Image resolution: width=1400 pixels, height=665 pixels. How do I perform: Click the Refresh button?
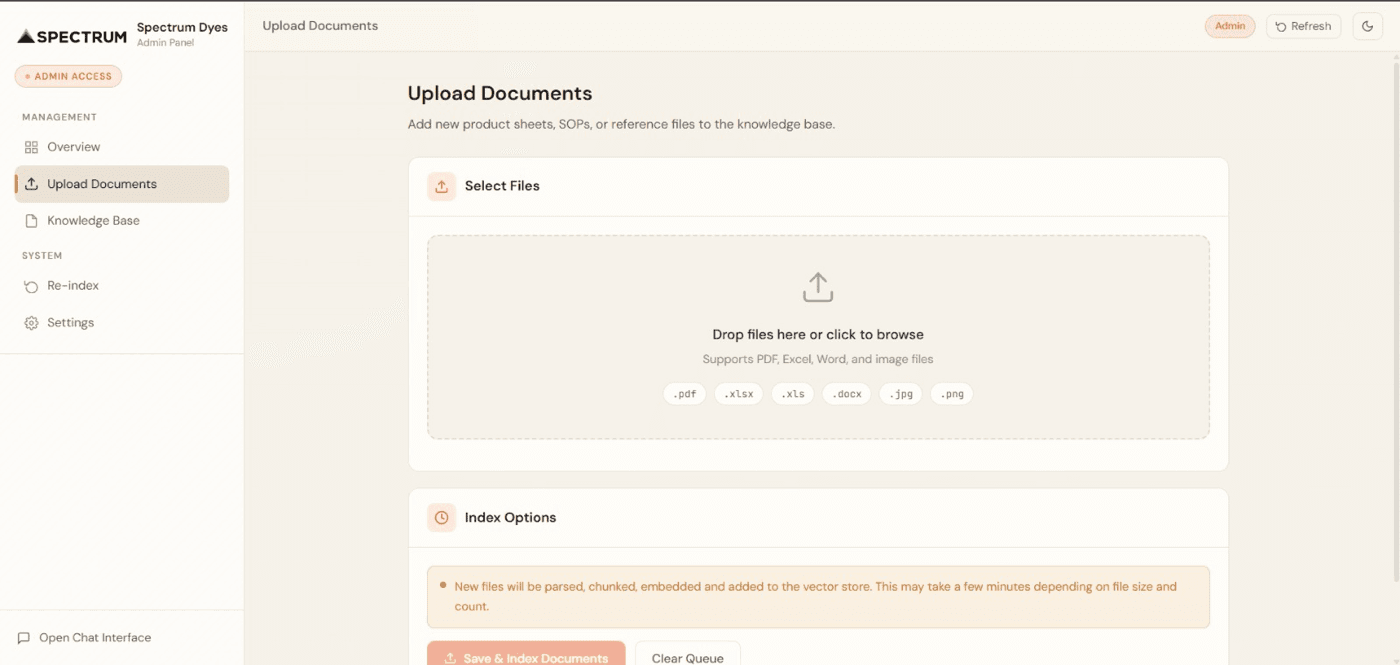pos(1303,26)
